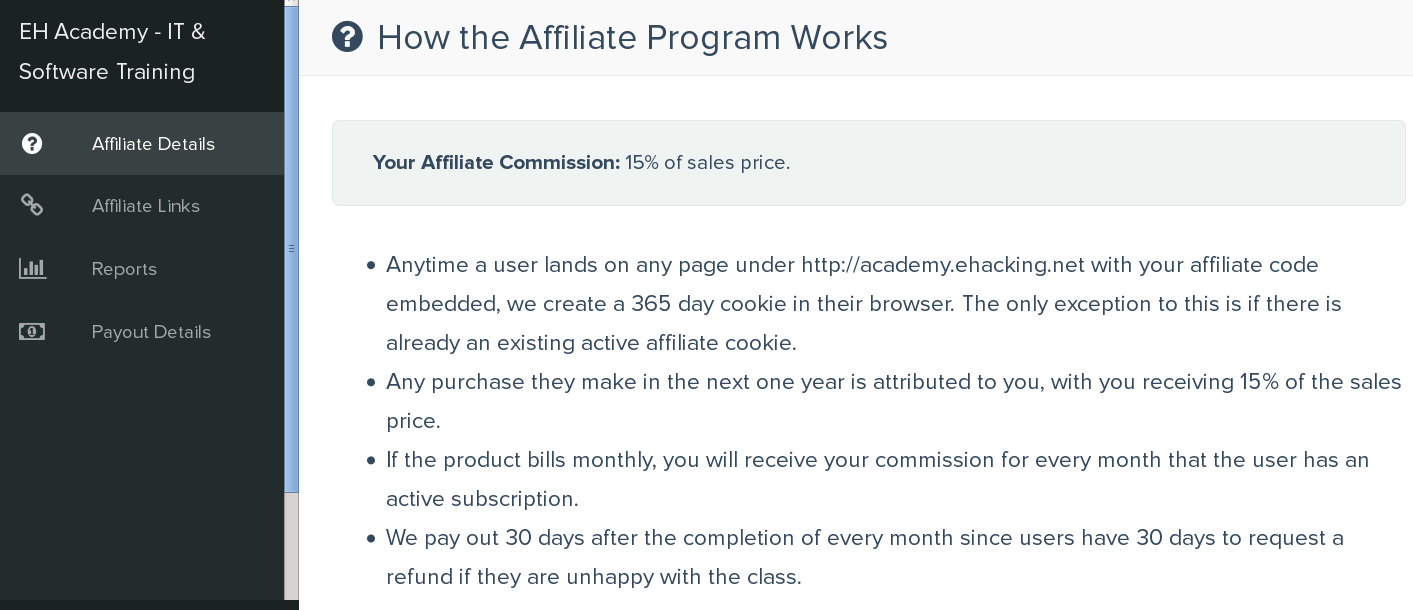Click the bullet about purchases in the next year
The width and height of the screenshot is (1413, 610).
tap(894, 401)
